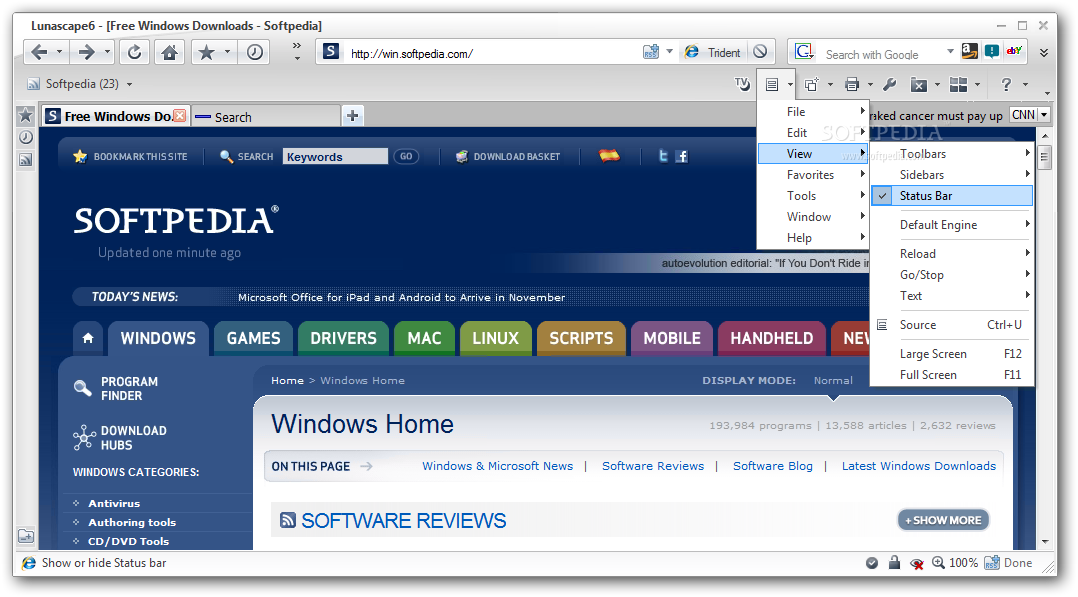Click the Amazon search engine icon
Screen dimensions: 1078x597
[969, 51]
